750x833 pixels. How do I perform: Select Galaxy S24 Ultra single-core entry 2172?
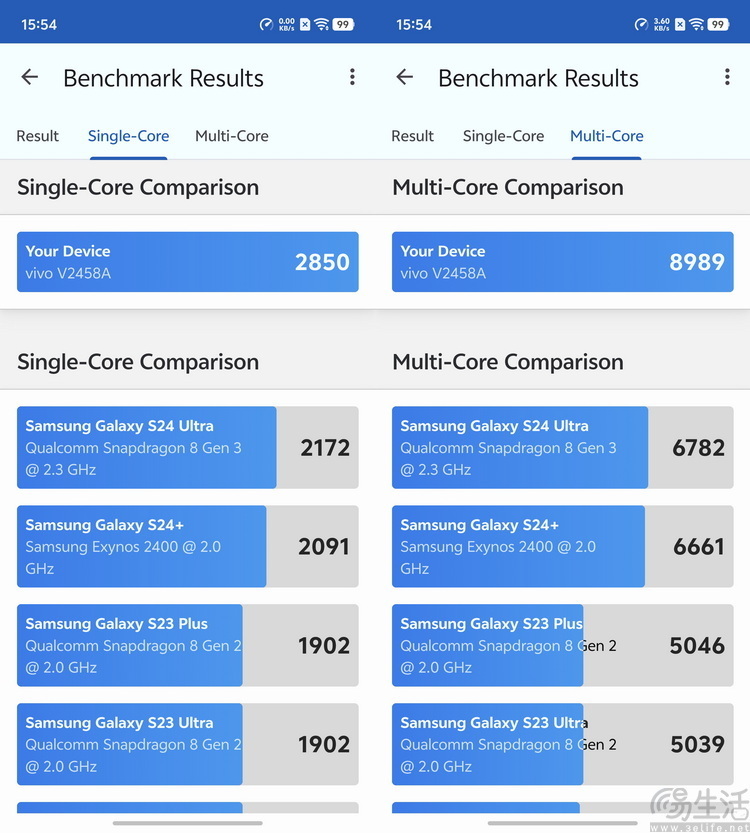(x=188, y=447)
